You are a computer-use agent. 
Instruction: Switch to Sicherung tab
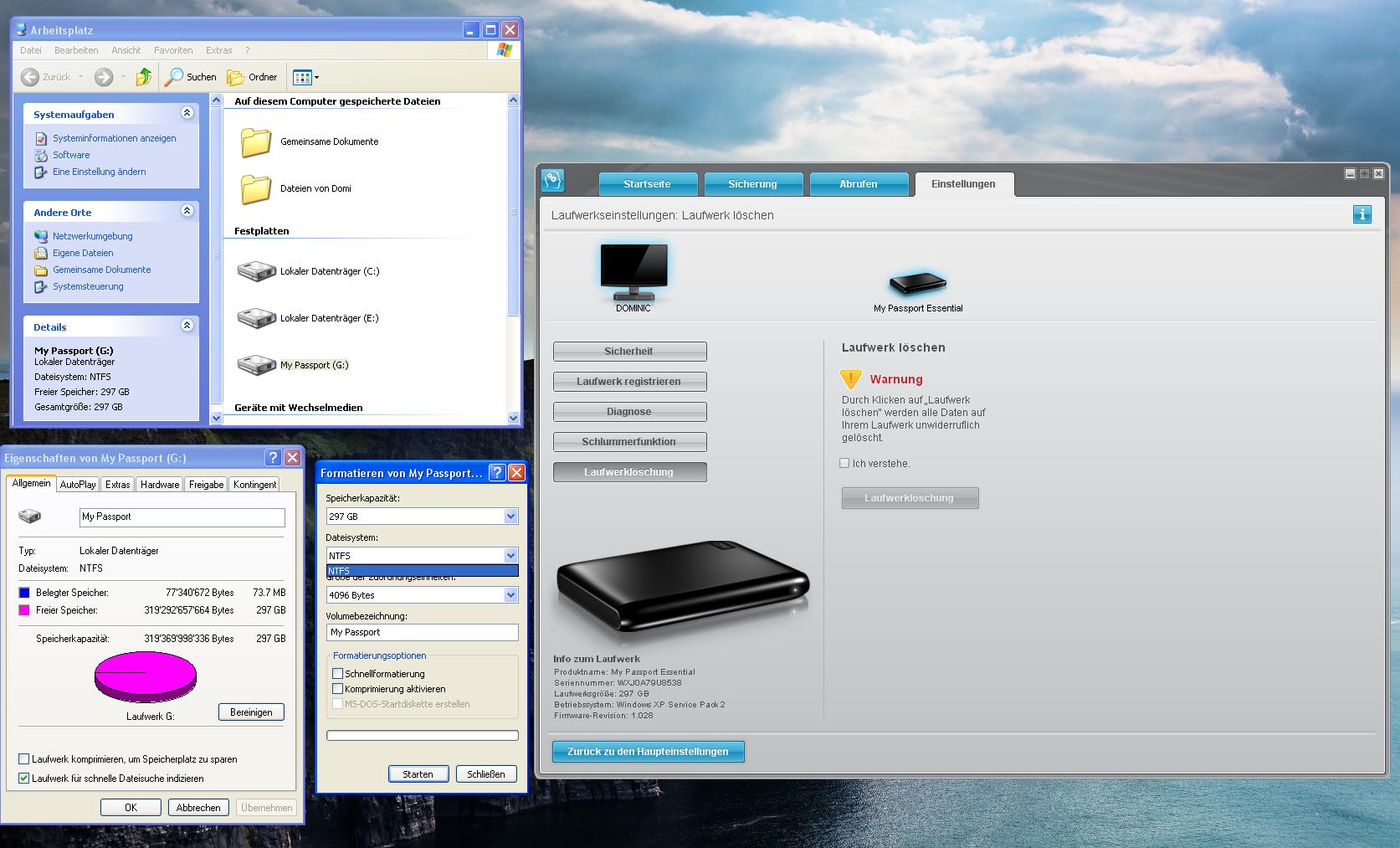(752, 184)
